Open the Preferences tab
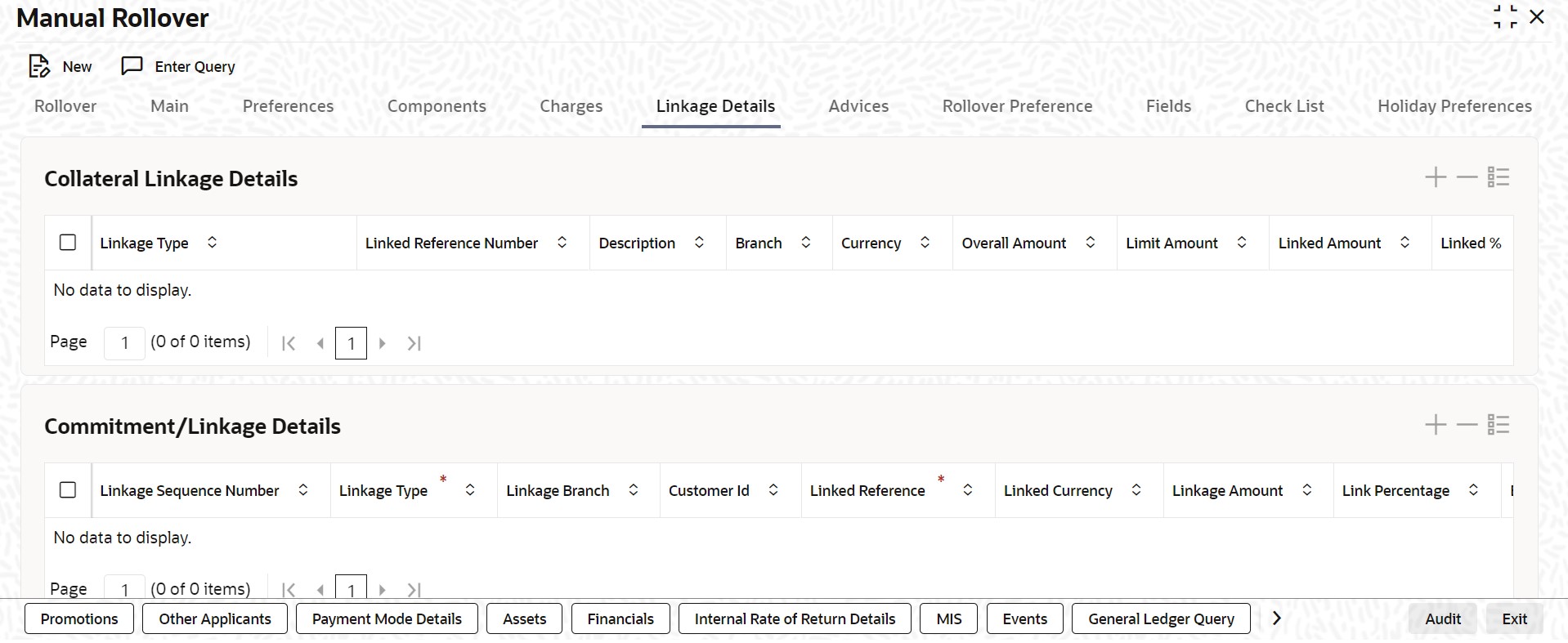The height and width of the screenshot is (643, 1568). pyautogui.click(x=288, y=106)
